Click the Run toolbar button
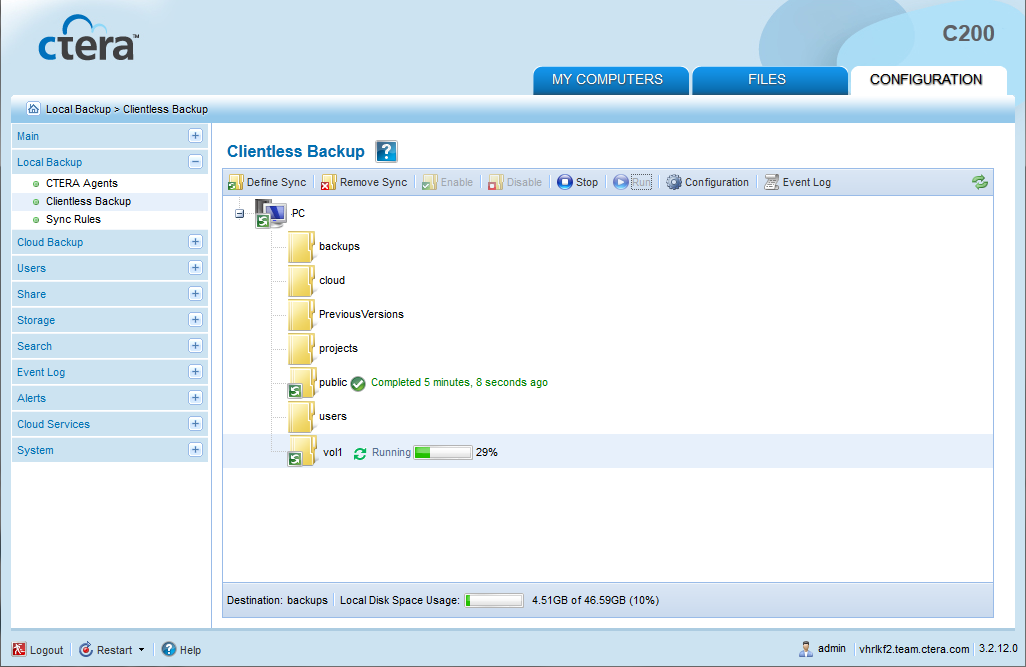Screen dimensions: 1026x667 (632, 183)
